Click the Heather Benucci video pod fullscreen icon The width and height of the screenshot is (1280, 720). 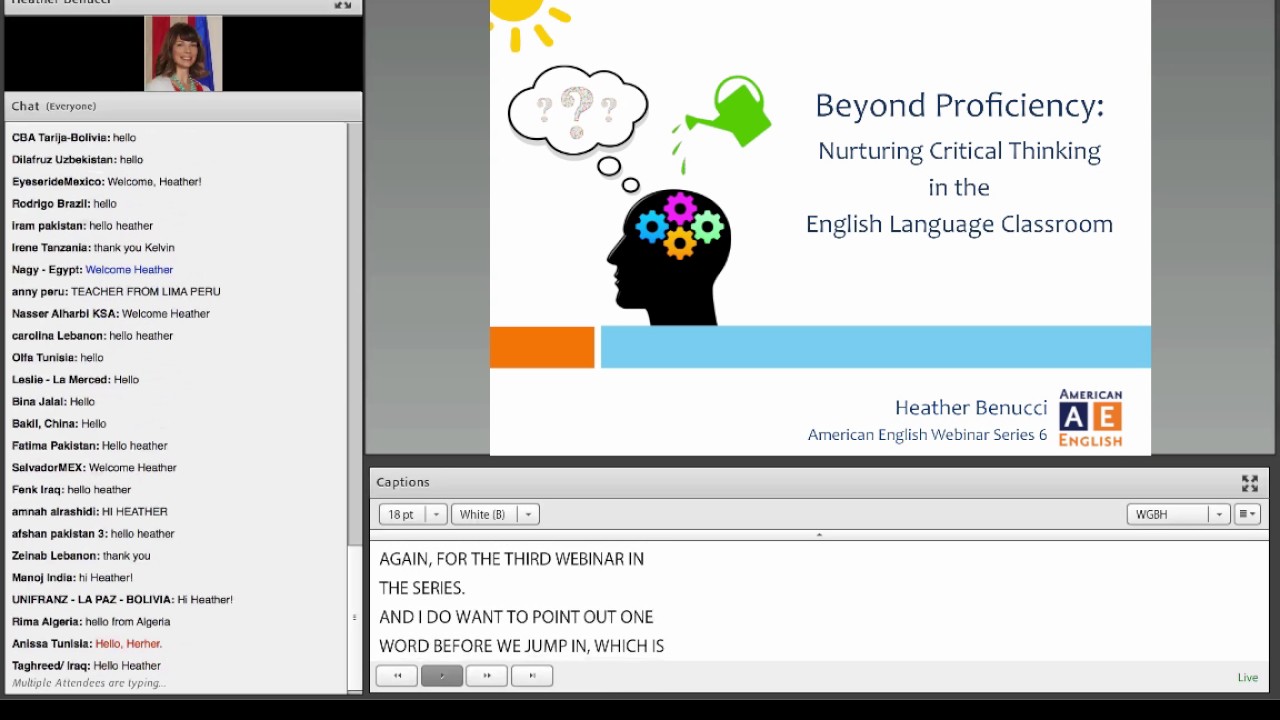click(342, 4)
